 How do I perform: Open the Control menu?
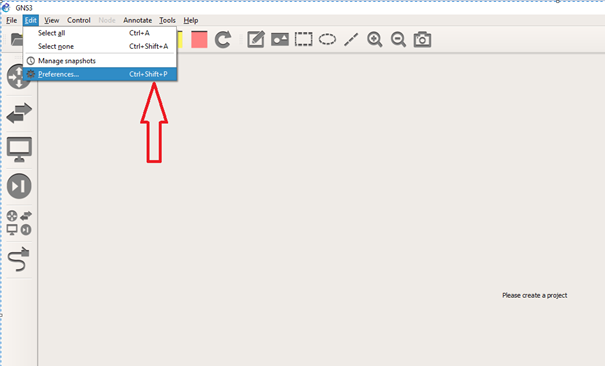[x=79, y=20]
